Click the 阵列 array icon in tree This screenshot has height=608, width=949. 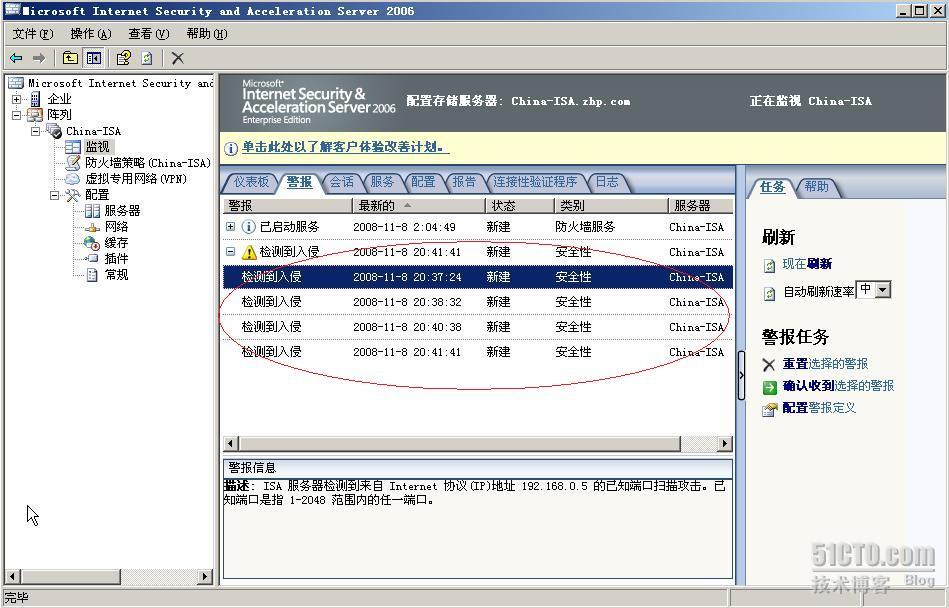pos(35,114)
